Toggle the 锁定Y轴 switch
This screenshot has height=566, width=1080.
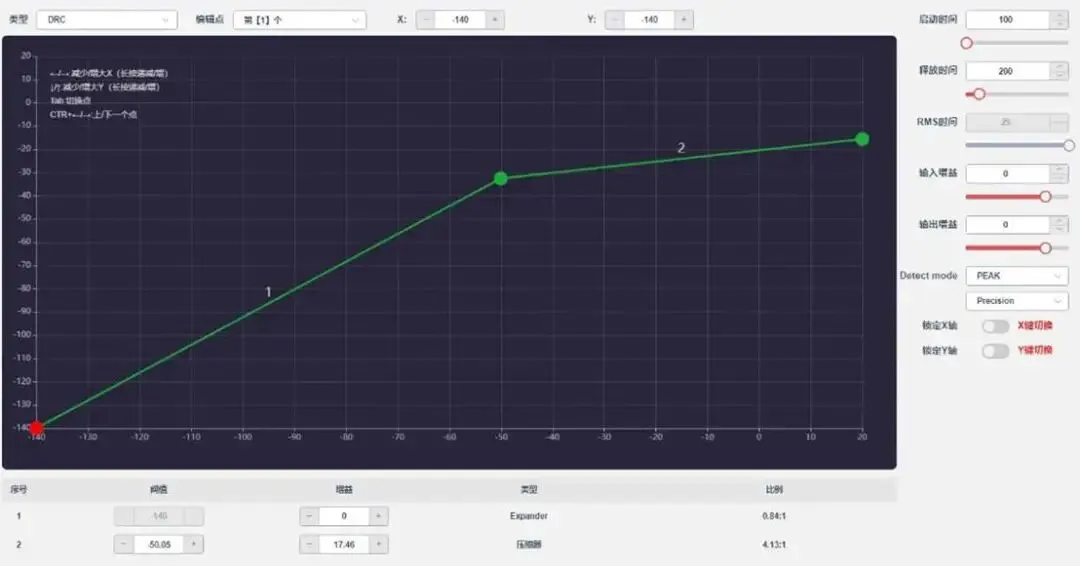click(995, 350)
